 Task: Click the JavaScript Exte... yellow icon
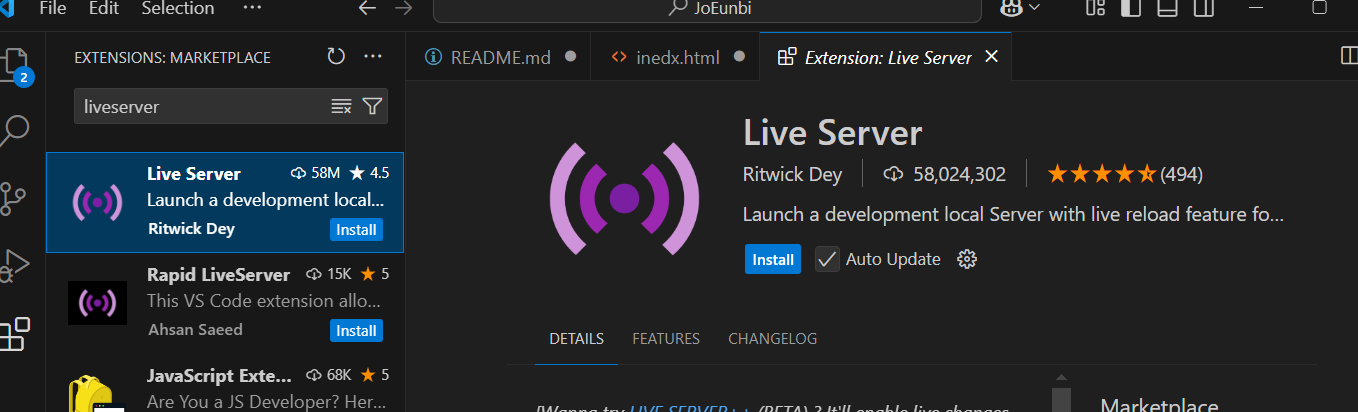click(97, 393)
